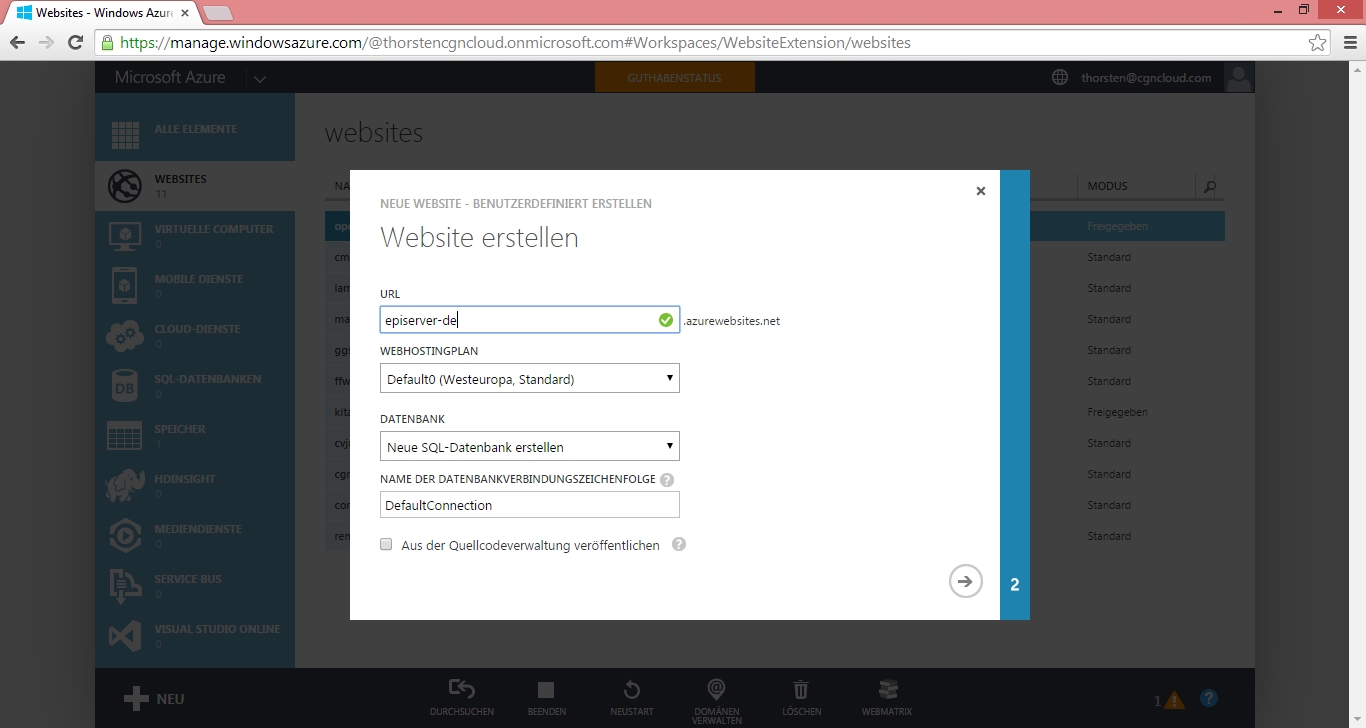Click the next arrow button in dialog
The image size is (1366, 728).
[x=965, y=581]
